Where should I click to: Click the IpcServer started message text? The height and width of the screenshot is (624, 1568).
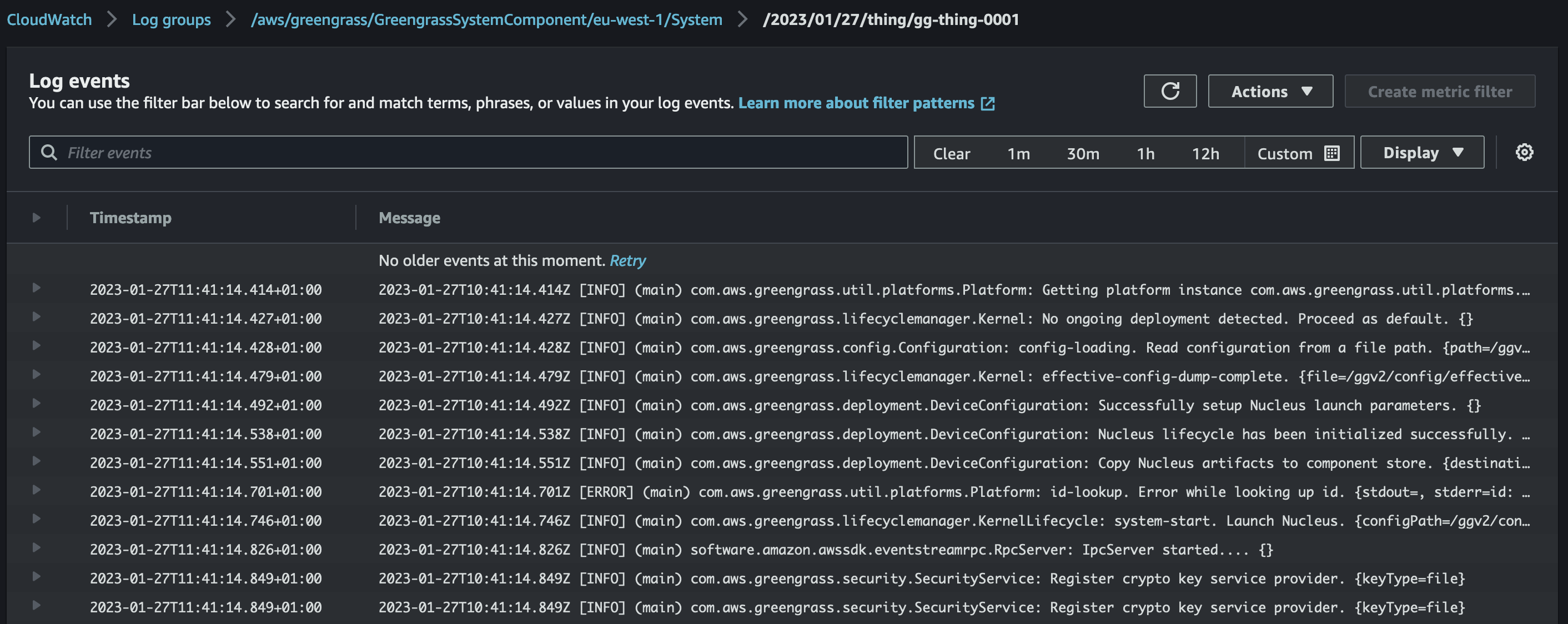tap(826, 550)
